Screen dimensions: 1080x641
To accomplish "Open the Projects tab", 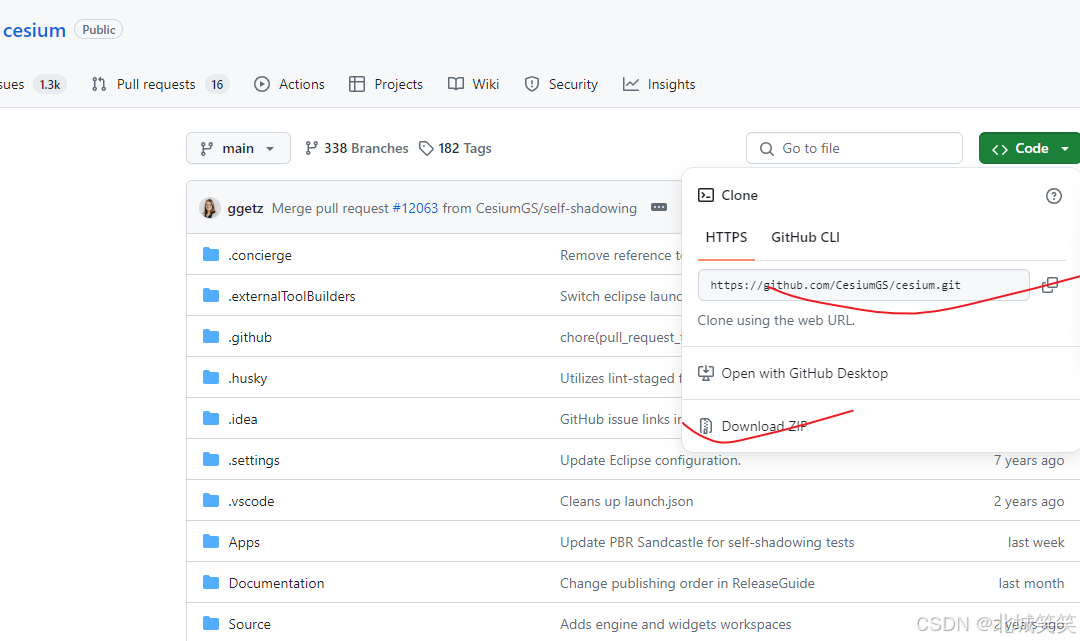I will 386,84.
